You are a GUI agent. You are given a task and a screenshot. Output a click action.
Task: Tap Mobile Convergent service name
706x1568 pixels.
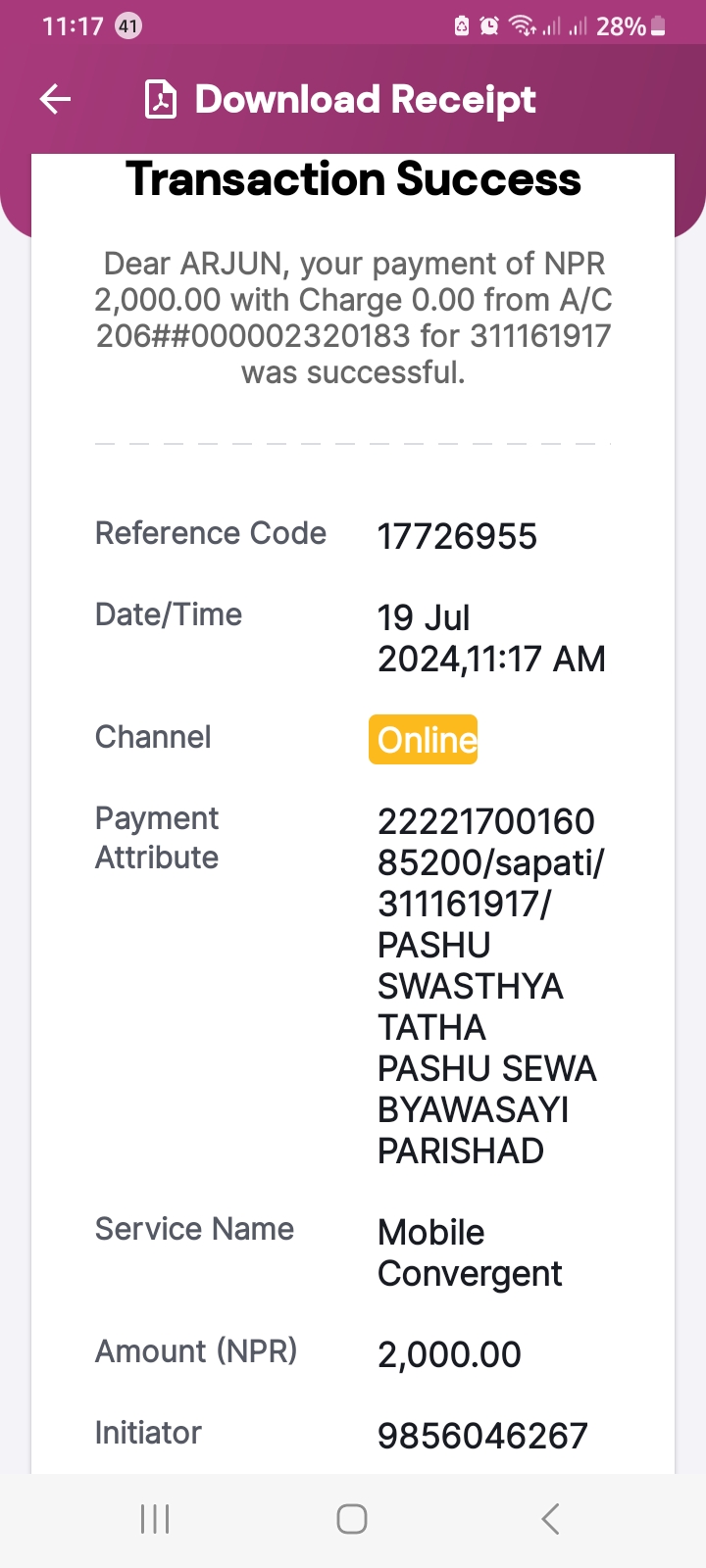click(x=470, y=1252)
